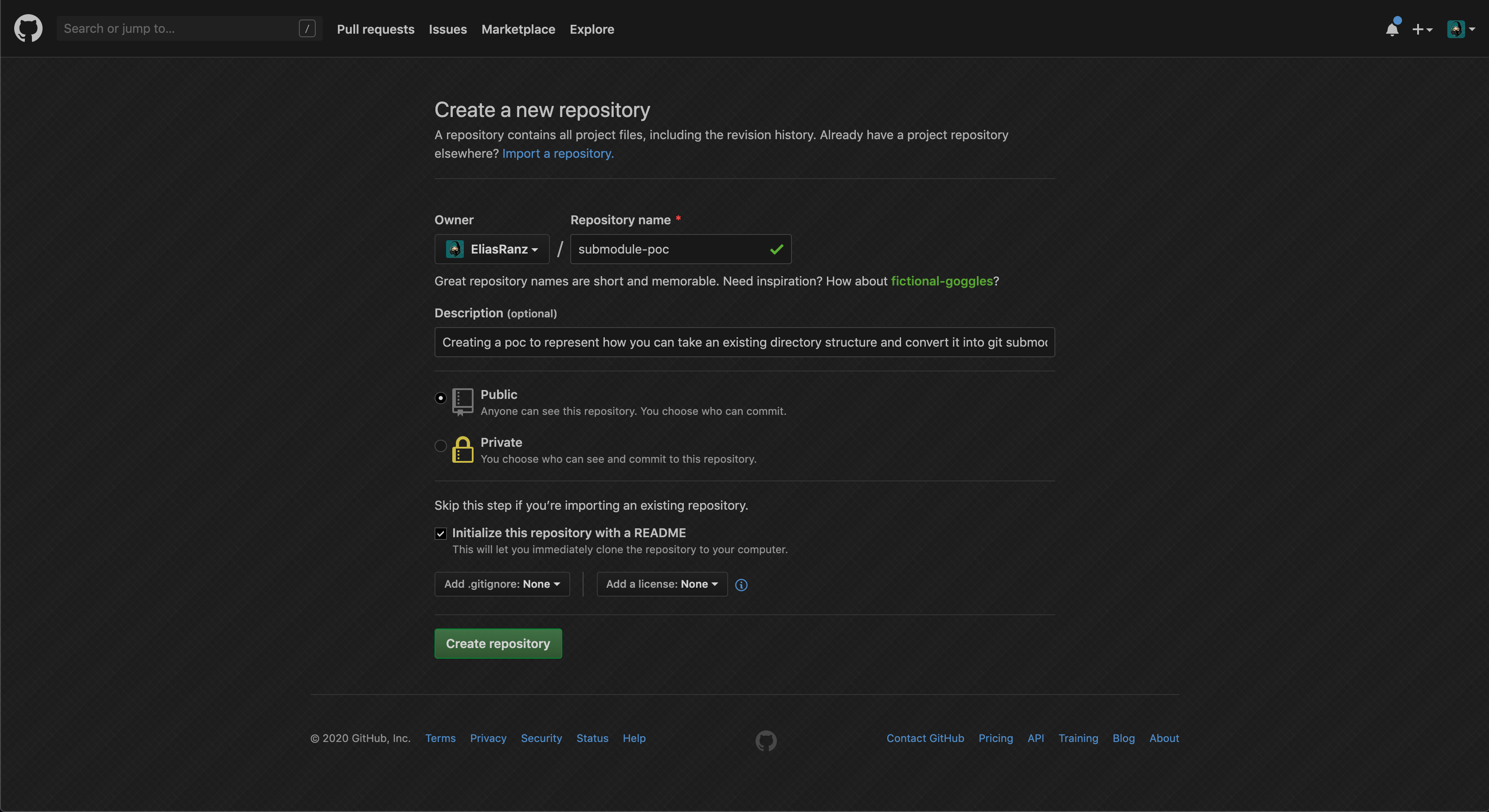Open the notifications bell
This screenshot has height=812, width=1489.
pyautogui.click(x=1392, y=29)
